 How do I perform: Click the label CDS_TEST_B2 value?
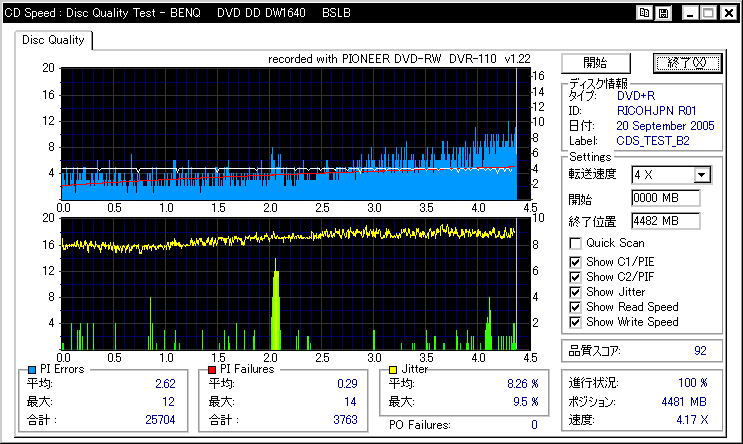653,141
